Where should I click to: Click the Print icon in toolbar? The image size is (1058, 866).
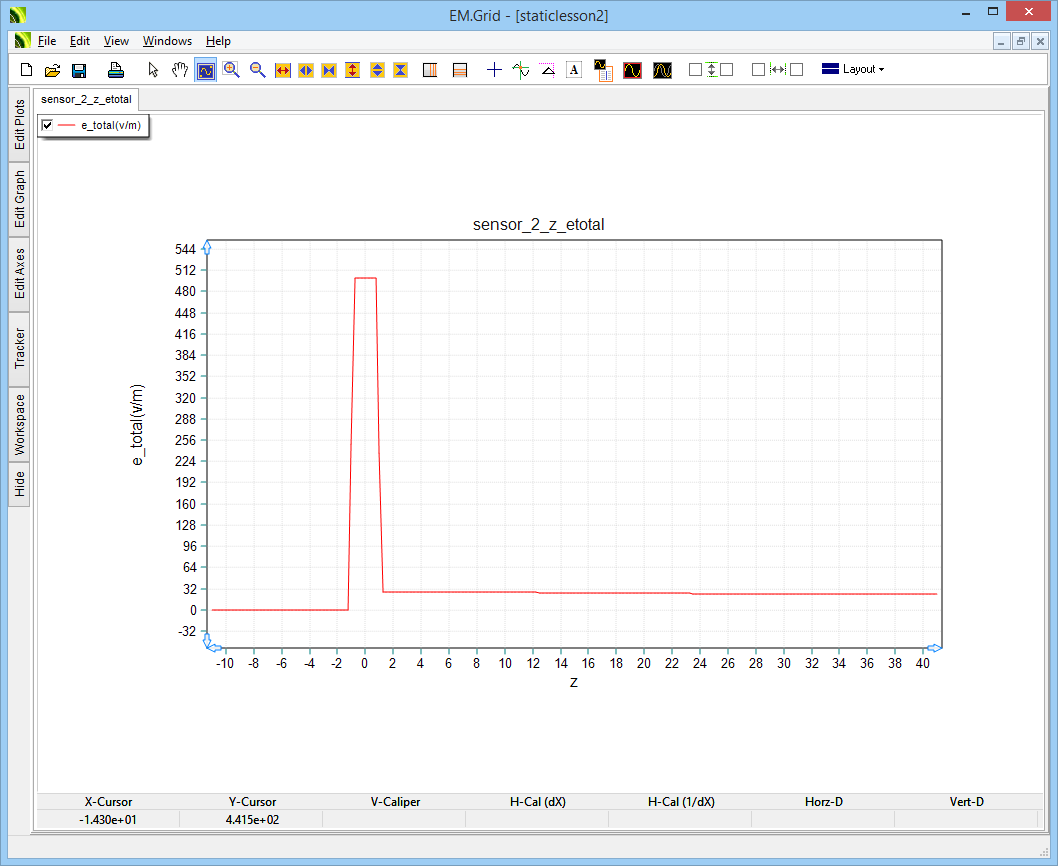point(116,70)
